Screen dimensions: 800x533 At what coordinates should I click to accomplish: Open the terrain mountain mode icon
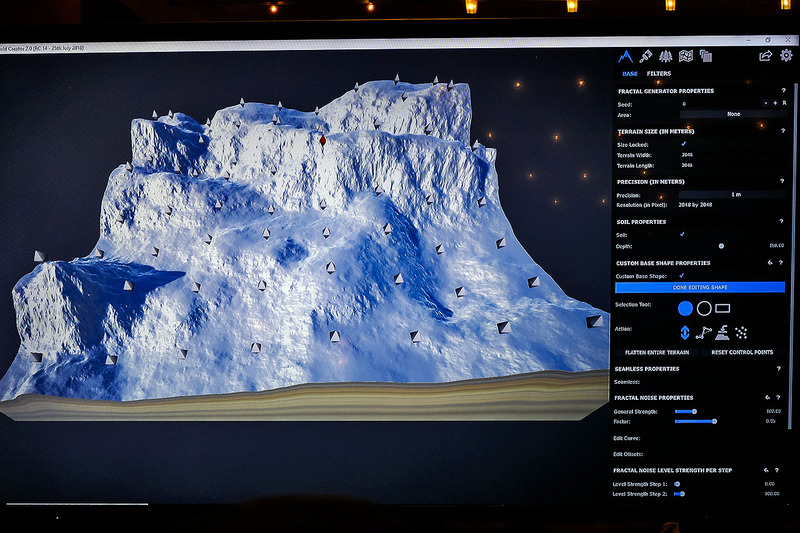click(626, 56)
